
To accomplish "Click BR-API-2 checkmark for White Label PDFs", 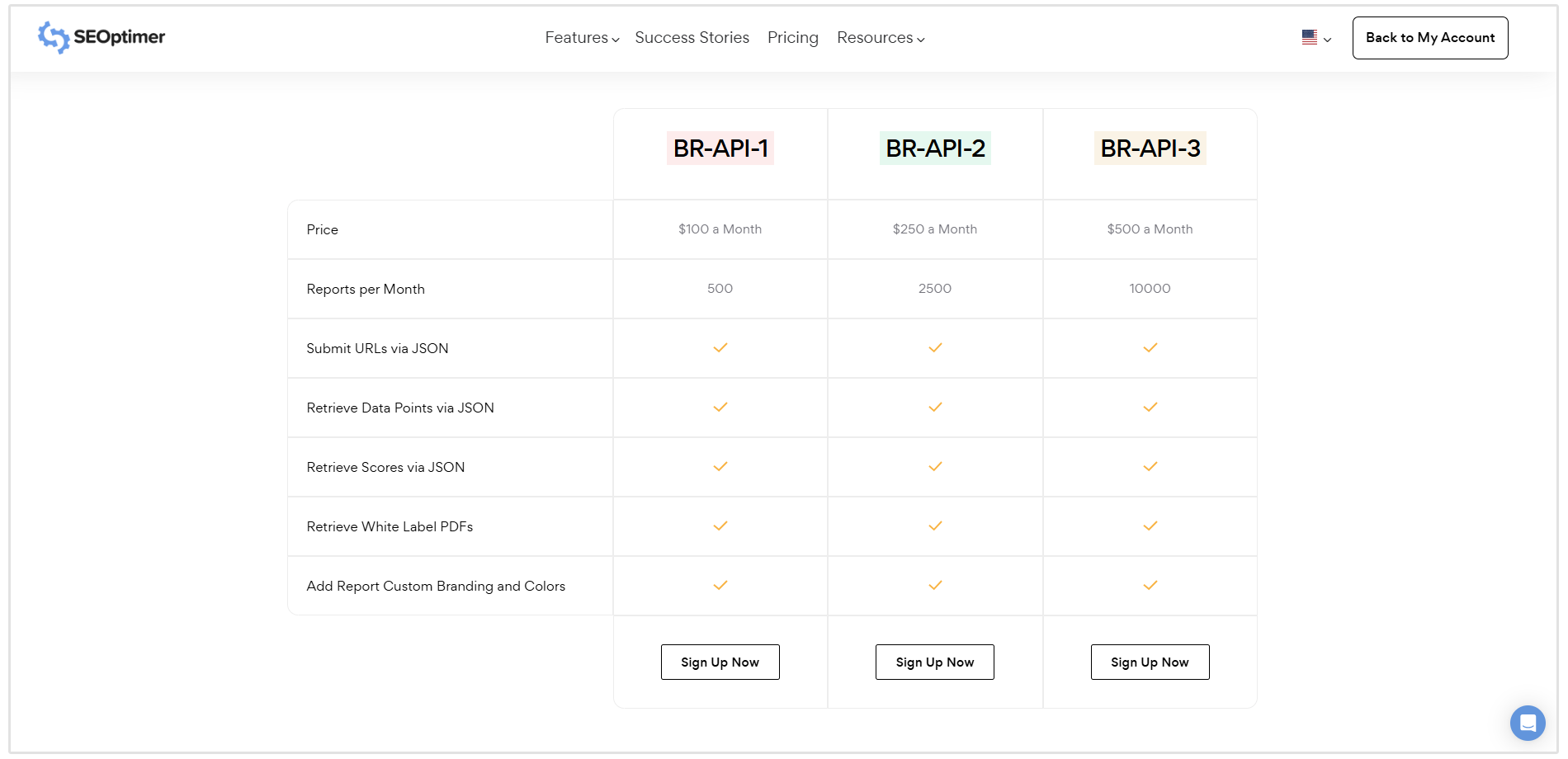I will [x=935, y=526].
